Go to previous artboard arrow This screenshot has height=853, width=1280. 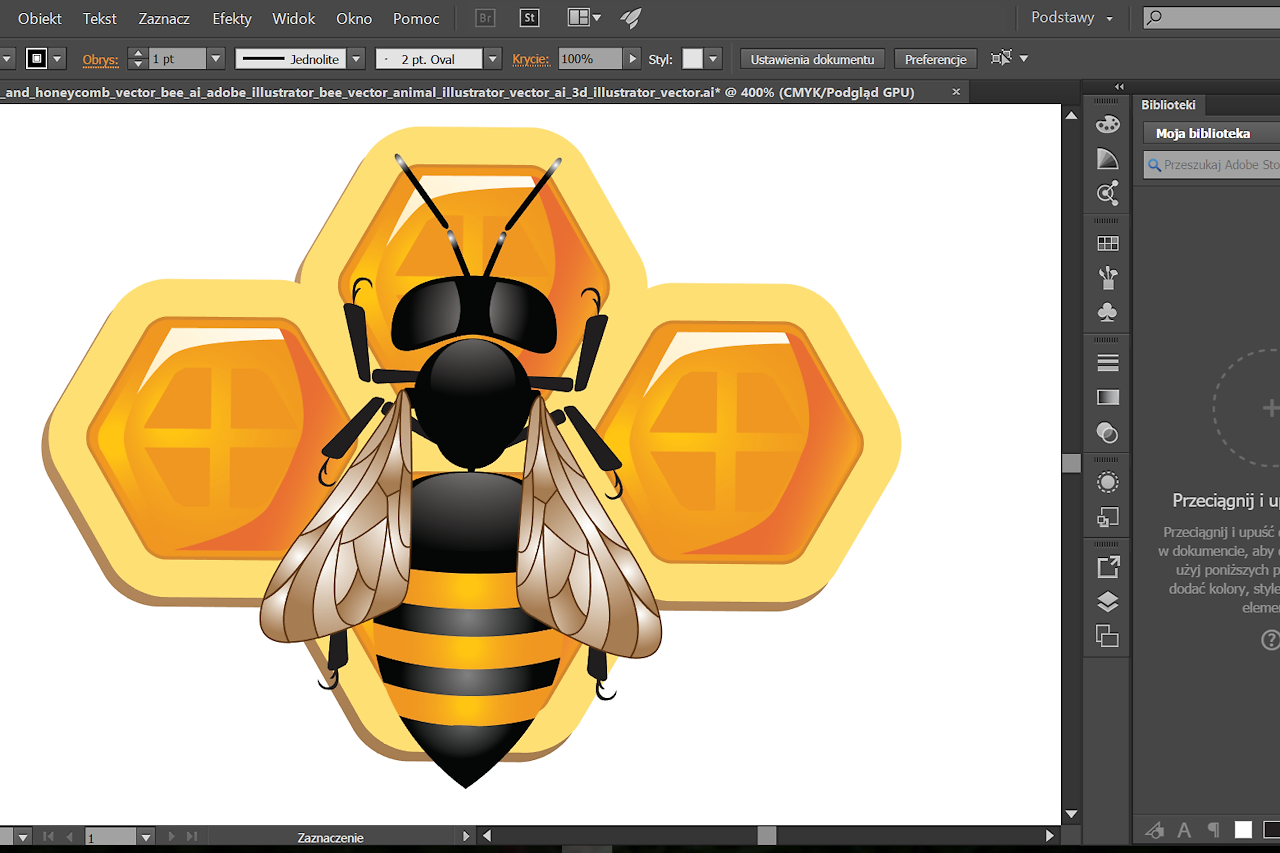[69, 836]
